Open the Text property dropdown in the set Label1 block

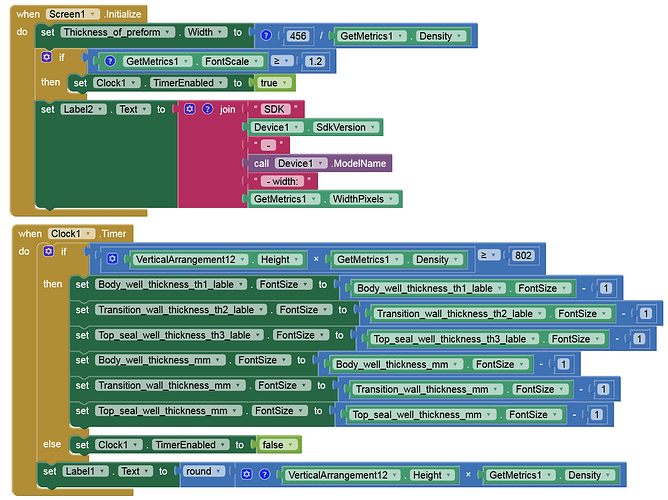pos(136,471)
